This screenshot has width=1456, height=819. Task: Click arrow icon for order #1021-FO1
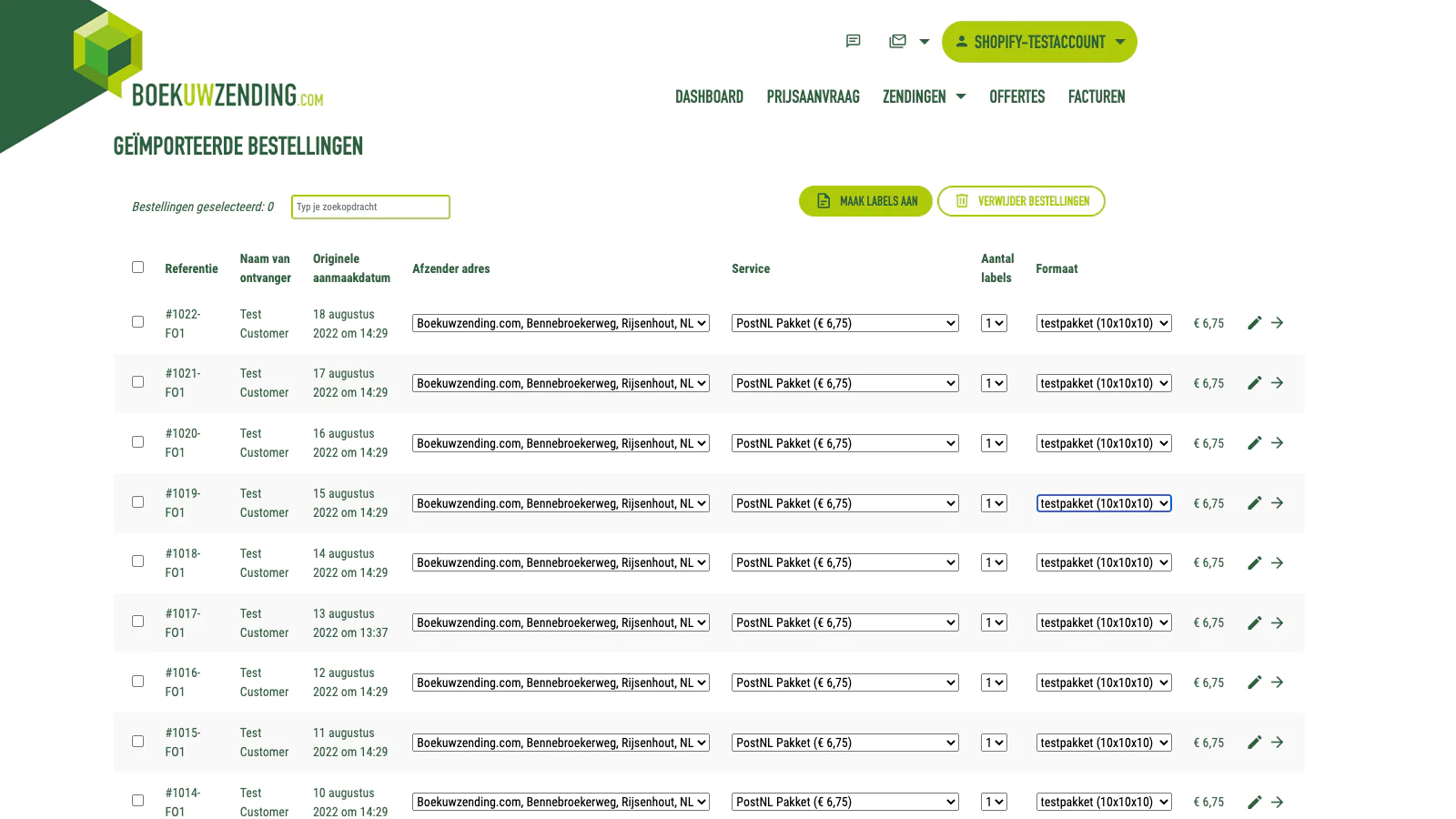[x=1278, y=383]
